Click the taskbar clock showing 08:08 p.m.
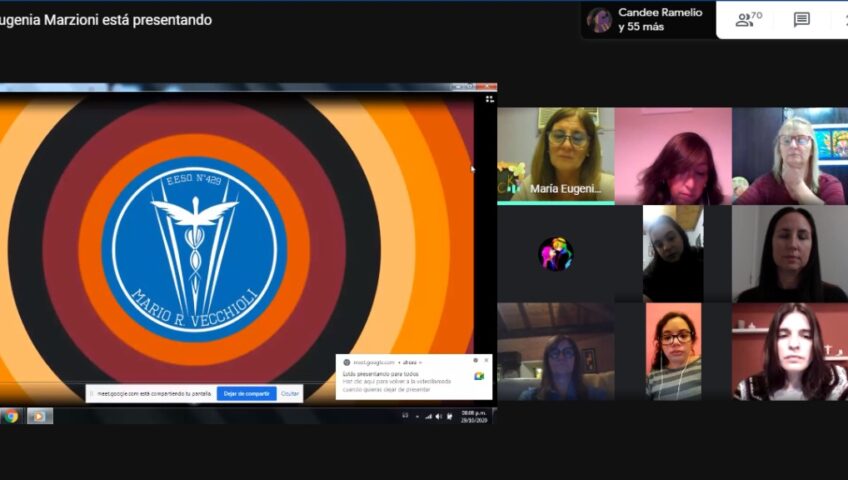Screen dimensions: 848x480 [474, 416]
